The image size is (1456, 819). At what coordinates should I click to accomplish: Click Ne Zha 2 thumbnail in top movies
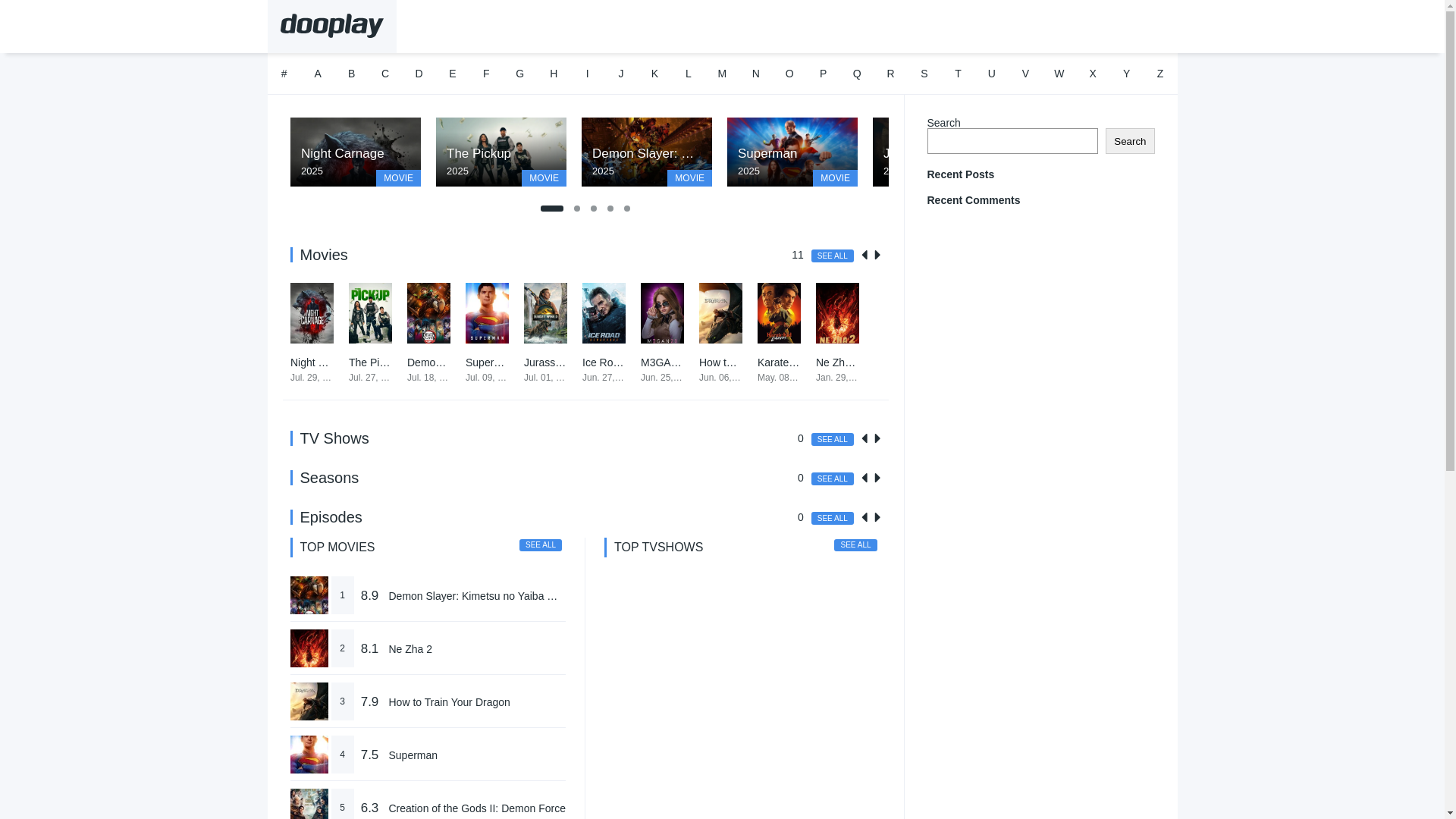pos(309,648)
